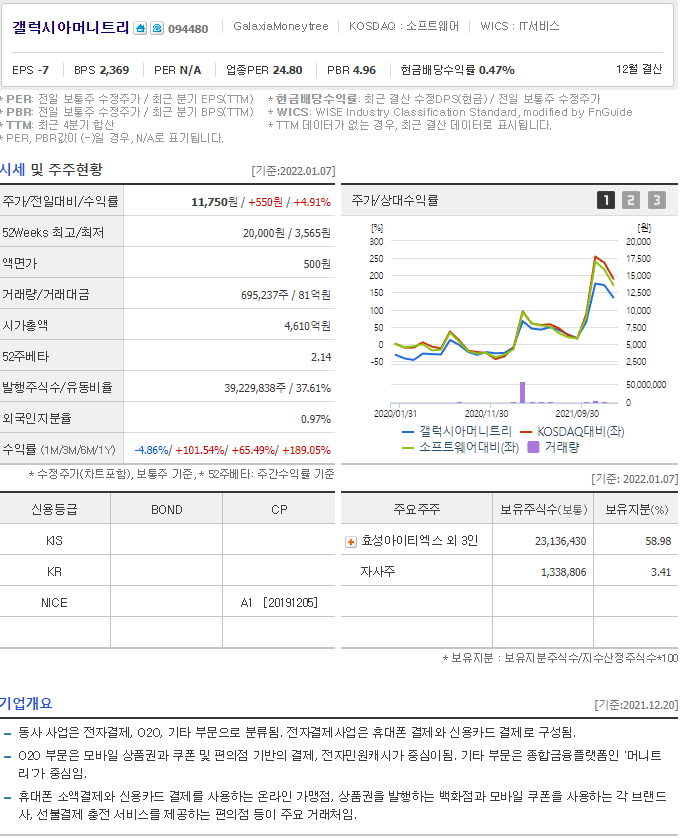Click KOSDAQ : 소프트웨어 classification
The image size is (680, 838).
coord(404,26)
